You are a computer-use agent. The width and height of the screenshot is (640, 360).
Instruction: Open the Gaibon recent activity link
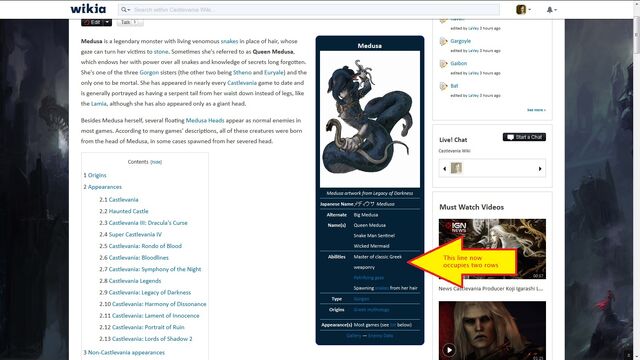coord(458,63)
